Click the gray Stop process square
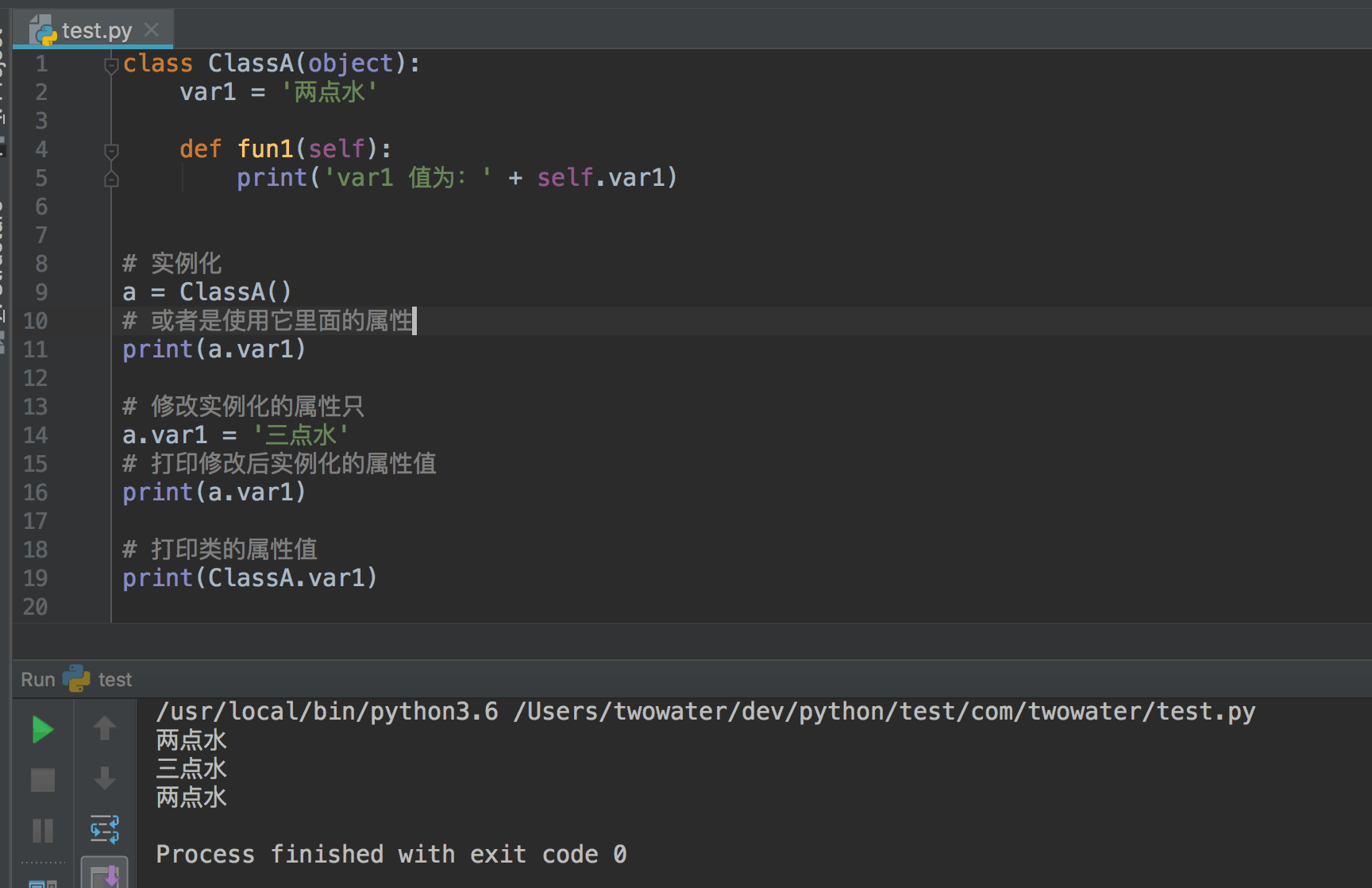The height and width of the screenshot is (888, 1372). point(43,780)
